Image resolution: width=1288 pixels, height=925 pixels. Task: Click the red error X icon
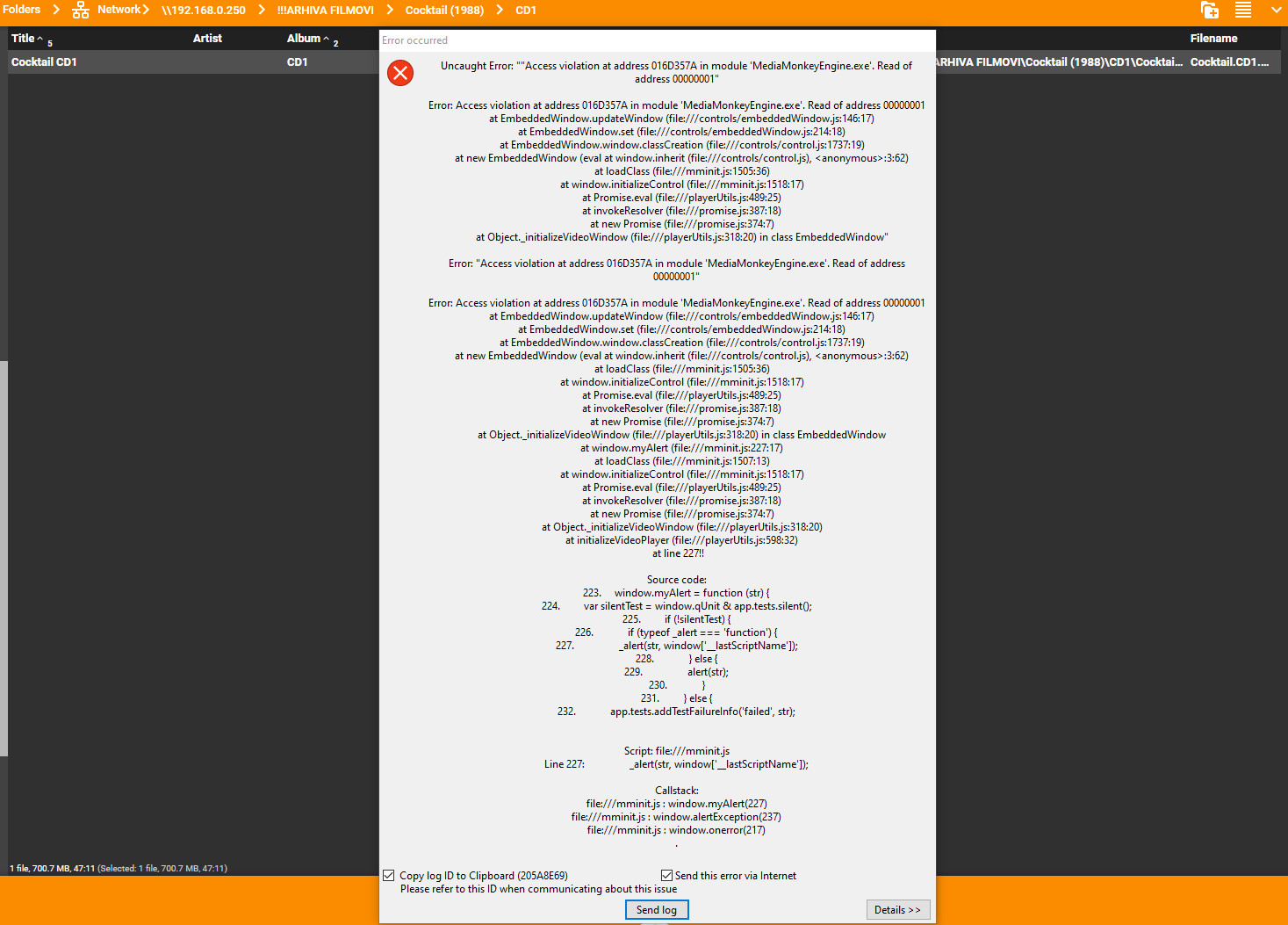(x=400, y=73)
